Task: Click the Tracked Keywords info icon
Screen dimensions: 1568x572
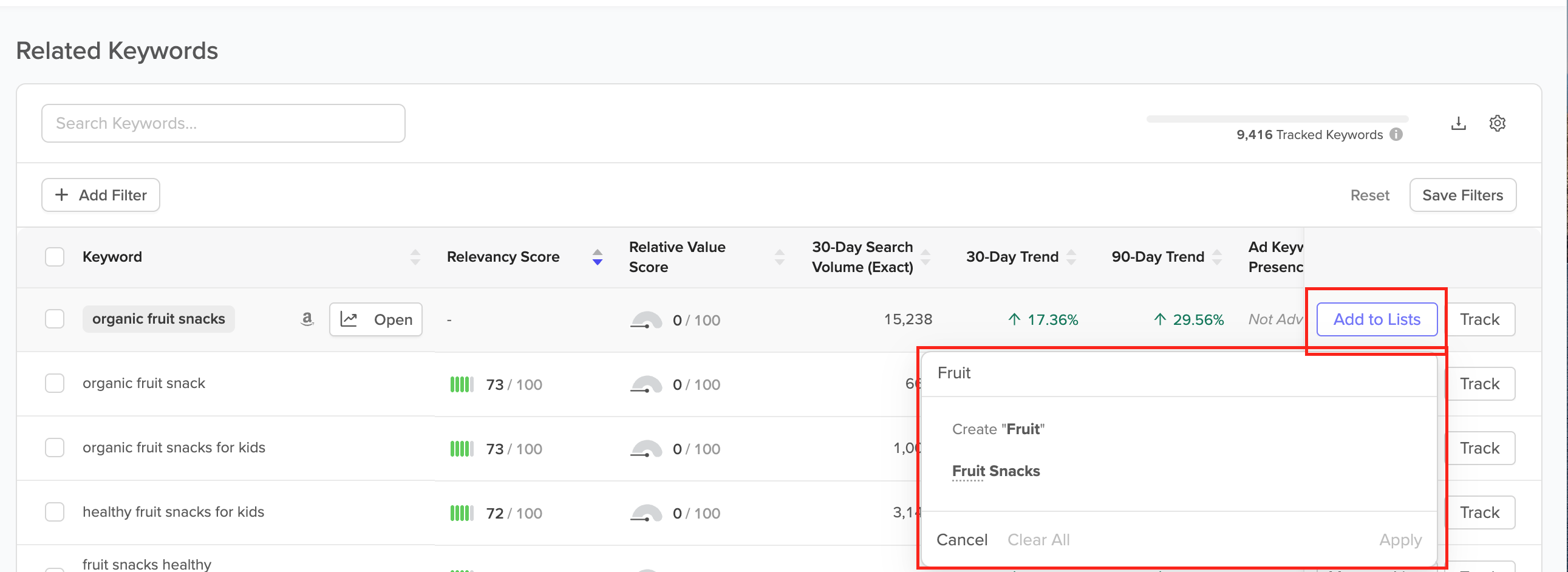Action: click(1396, 134)
